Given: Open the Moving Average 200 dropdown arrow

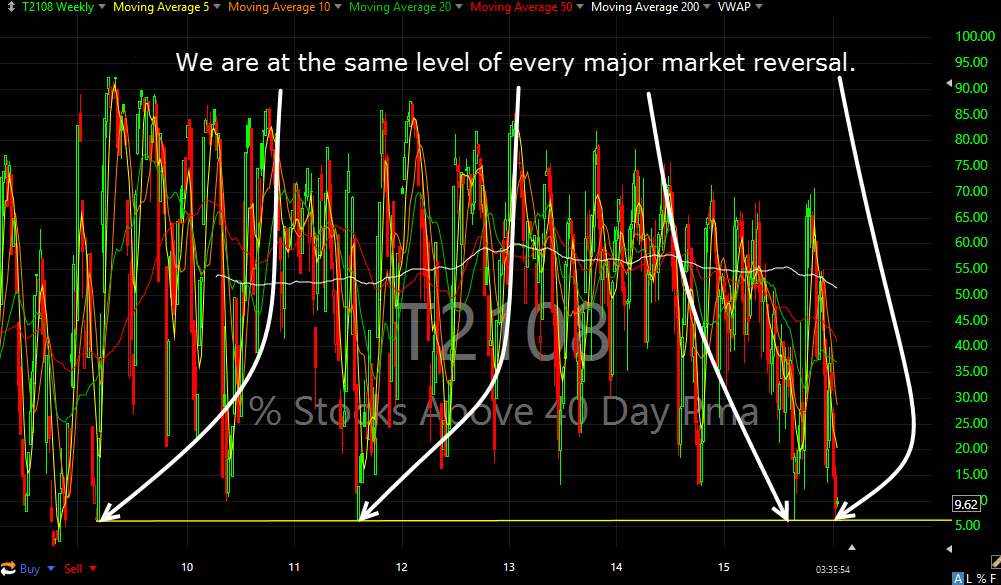Looking at the screenshot, I should [x=709, y=7].
